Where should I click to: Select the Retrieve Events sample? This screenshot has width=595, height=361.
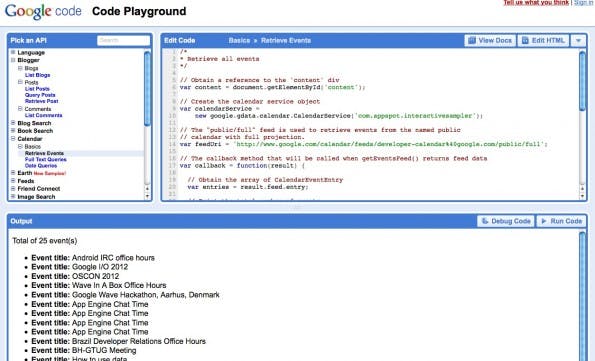pos(44,153)
